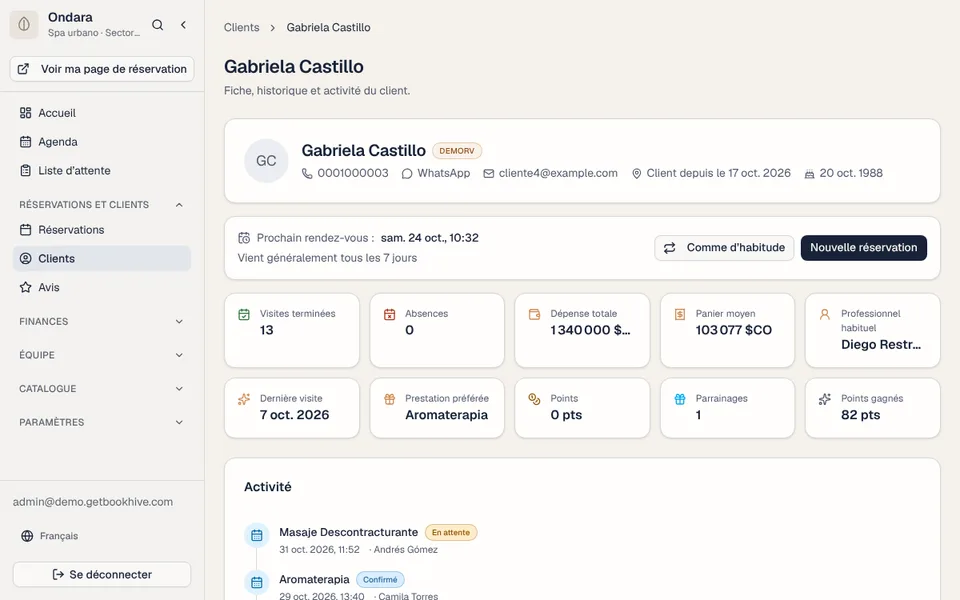Click the Prestation préférée gift box icon

pos(389,399)
